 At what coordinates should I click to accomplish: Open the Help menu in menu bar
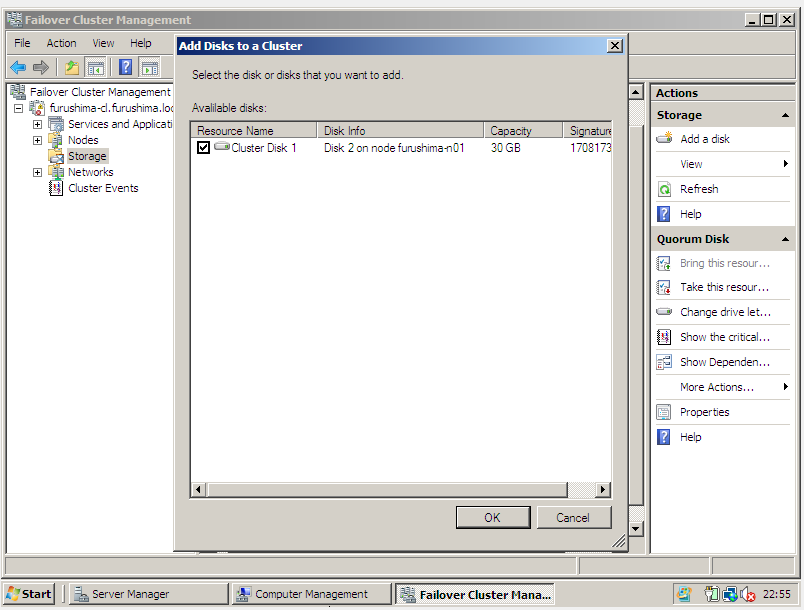140,43
